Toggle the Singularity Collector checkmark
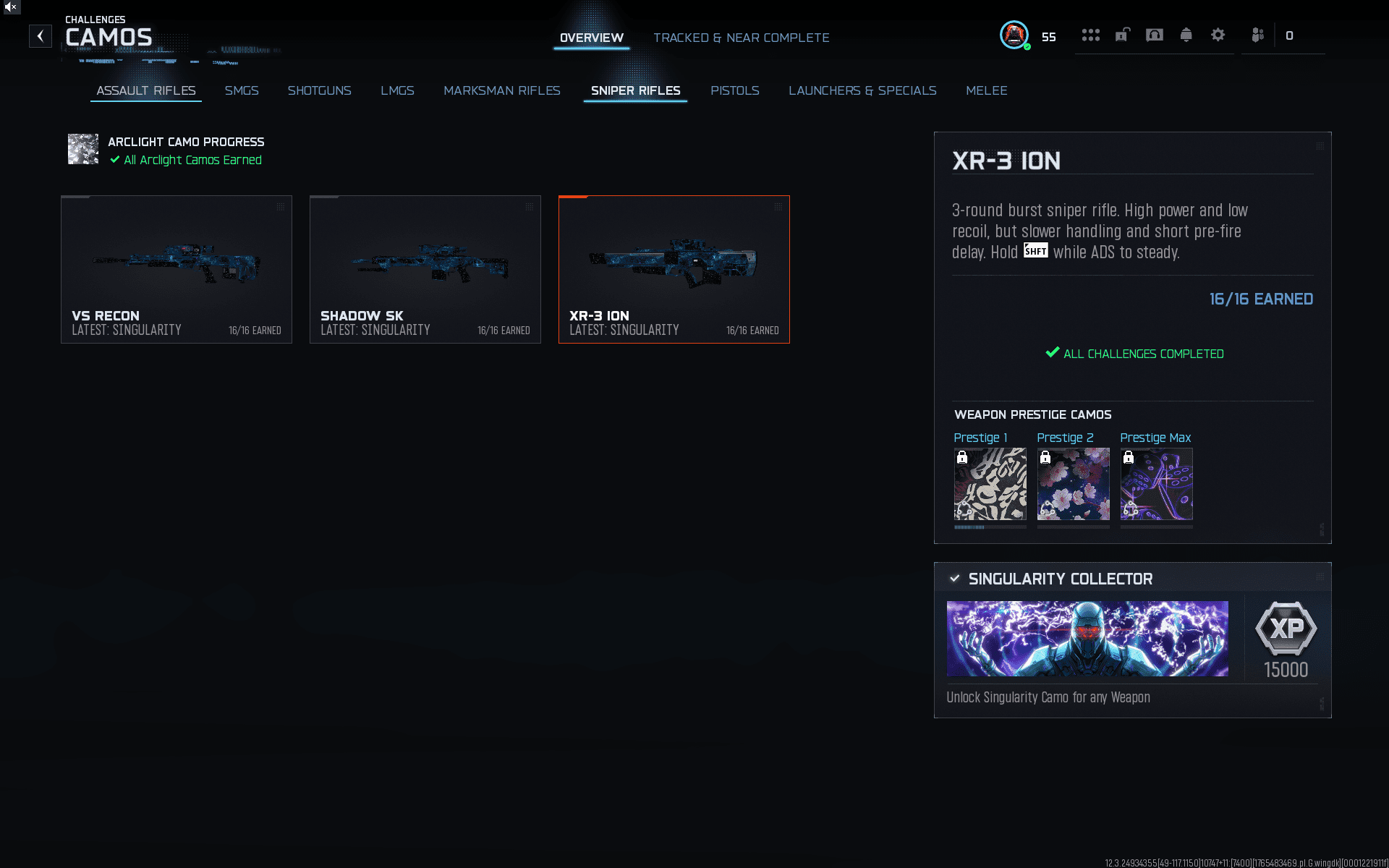Screen dimensions: 1389x868 tap(955, 579)
